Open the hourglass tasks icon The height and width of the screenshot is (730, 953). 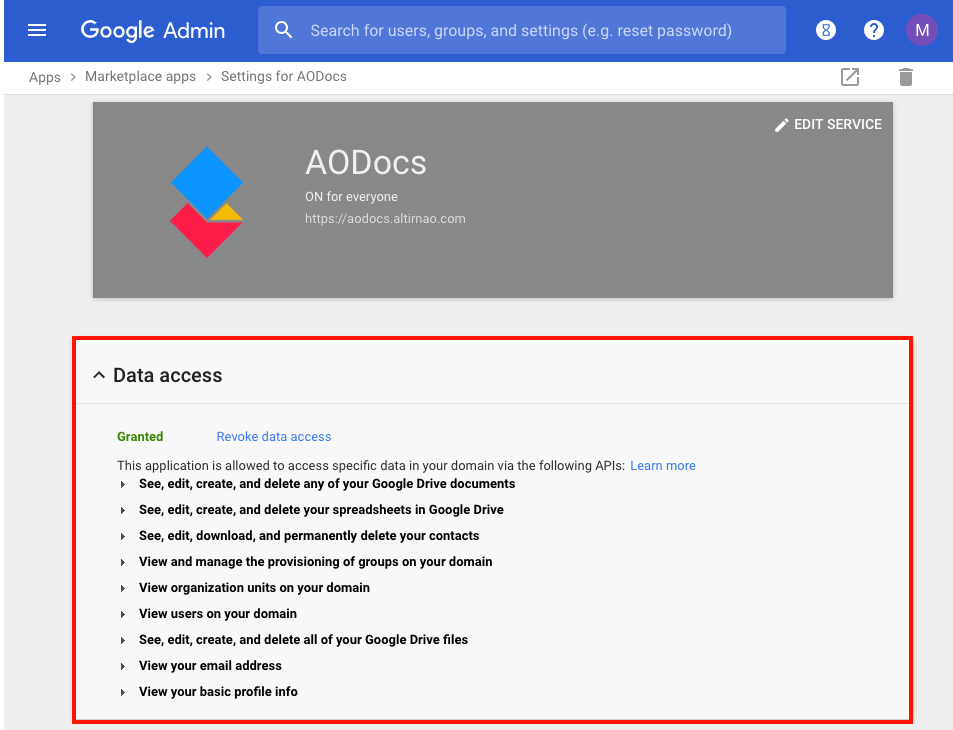click(825, 30)
